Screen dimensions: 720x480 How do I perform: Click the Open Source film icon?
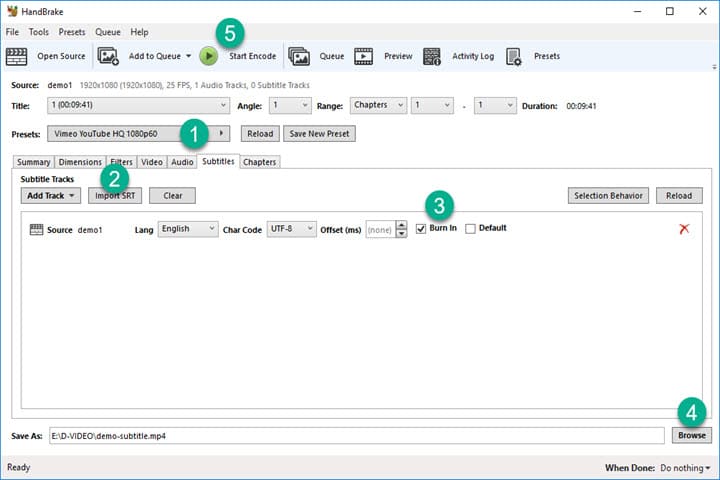[x=16, y=56]
